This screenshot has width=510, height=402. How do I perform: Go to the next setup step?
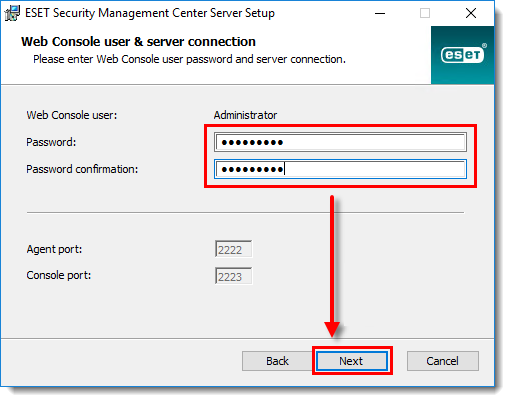[x=352, y=361]
